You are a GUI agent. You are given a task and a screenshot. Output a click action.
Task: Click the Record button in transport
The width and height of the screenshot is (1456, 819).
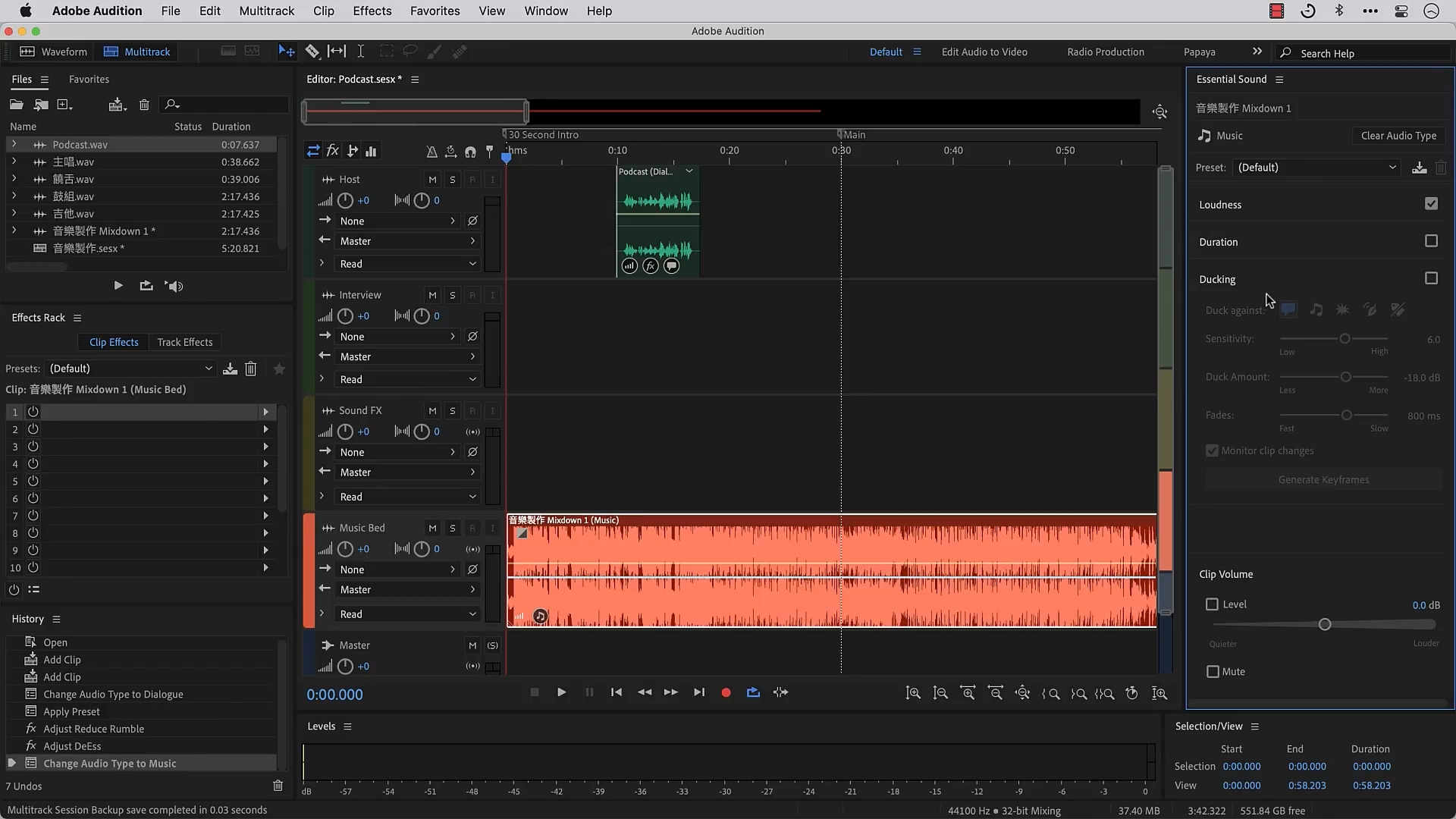tap(726, 692)
